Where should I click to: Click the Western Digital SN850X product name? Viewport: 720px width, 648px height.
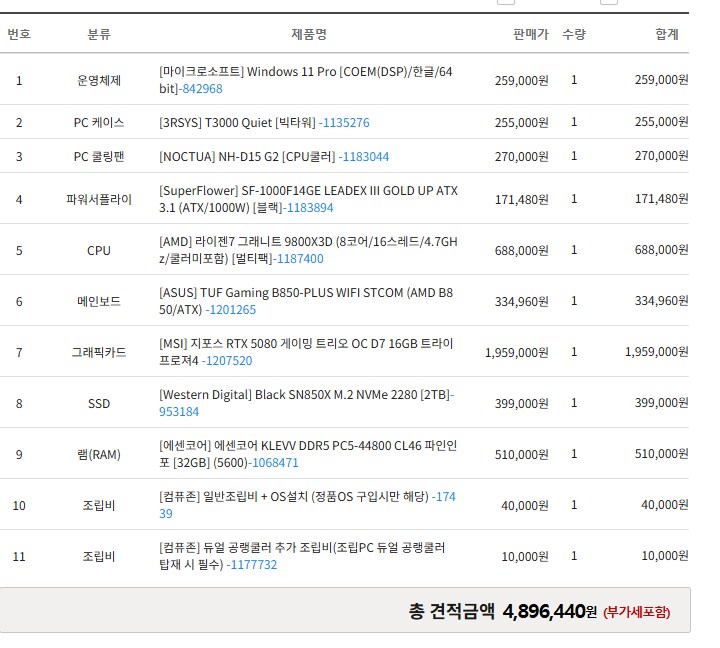click(x=305, y=394)
